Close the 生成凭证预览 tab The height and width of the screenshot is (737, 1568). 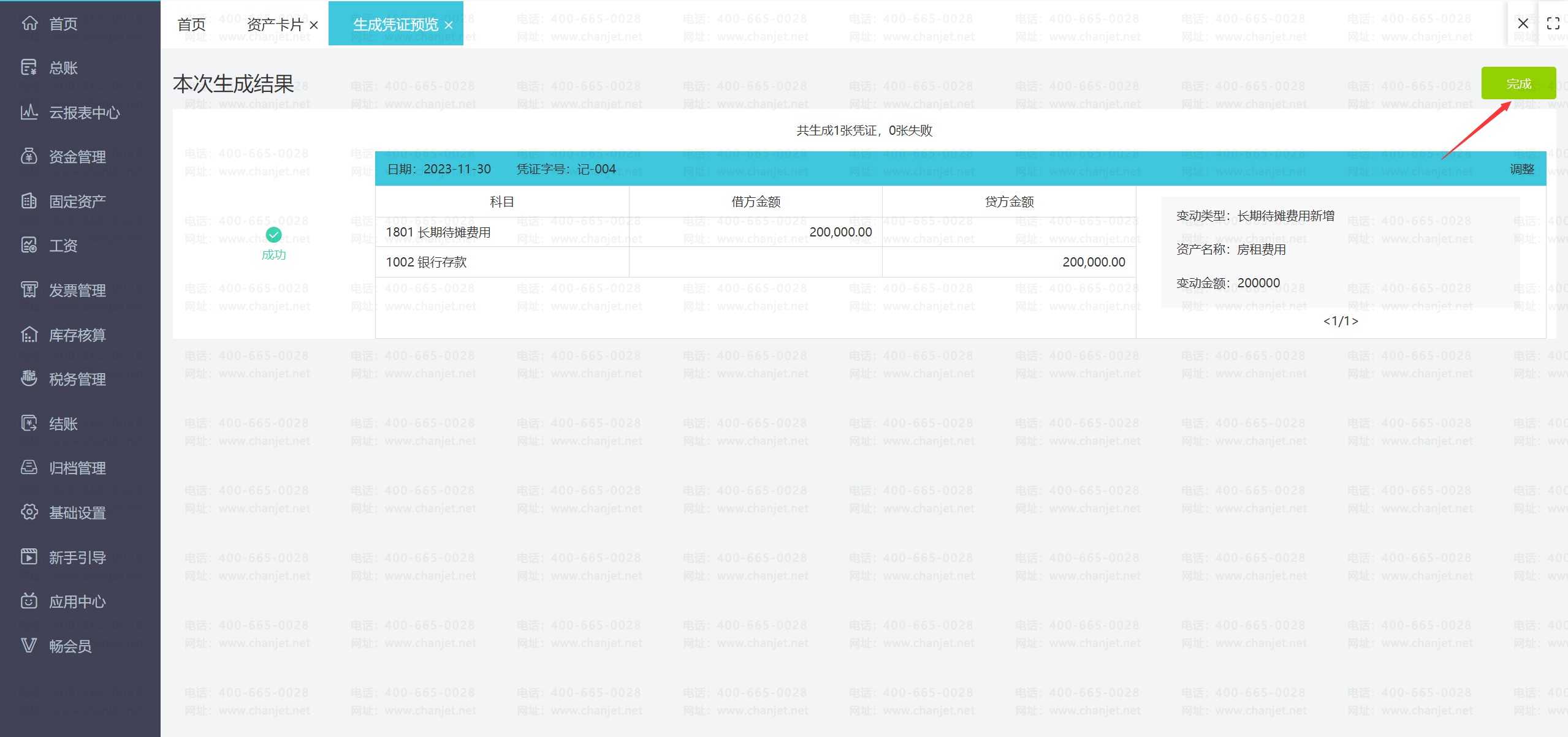(449, 25)
